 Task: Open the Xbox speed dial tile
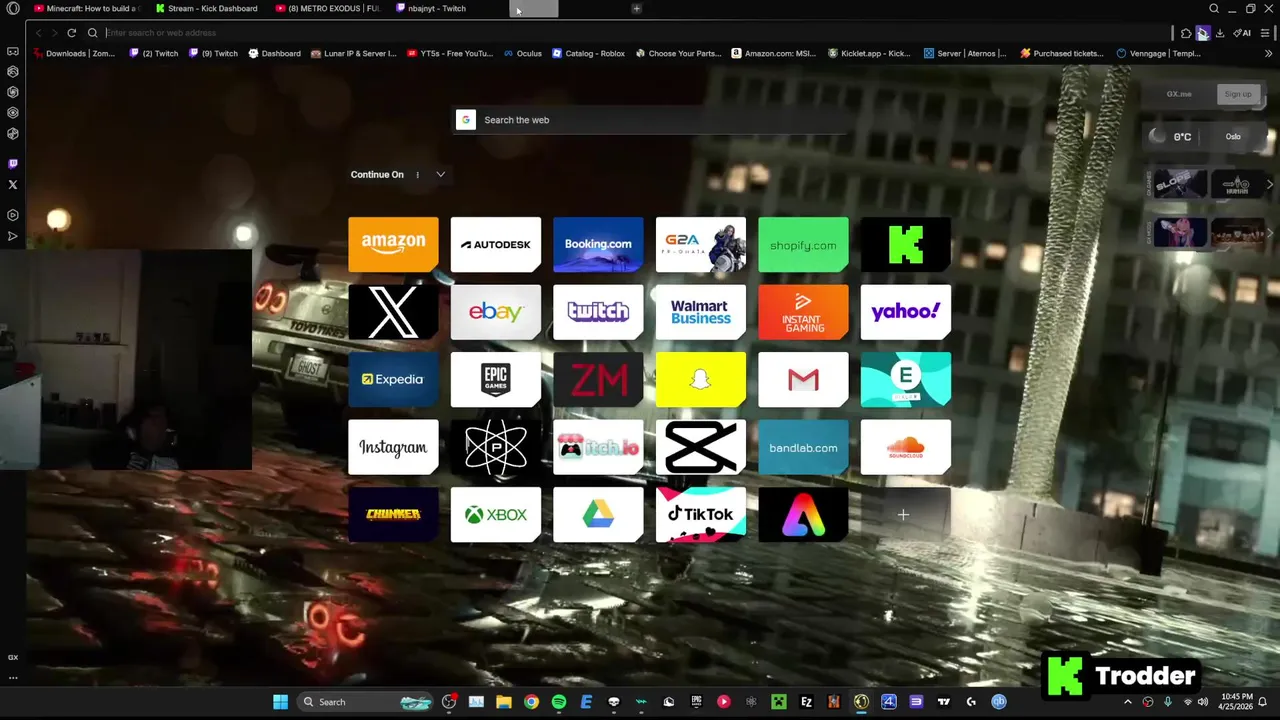click(x=496, y=515)
